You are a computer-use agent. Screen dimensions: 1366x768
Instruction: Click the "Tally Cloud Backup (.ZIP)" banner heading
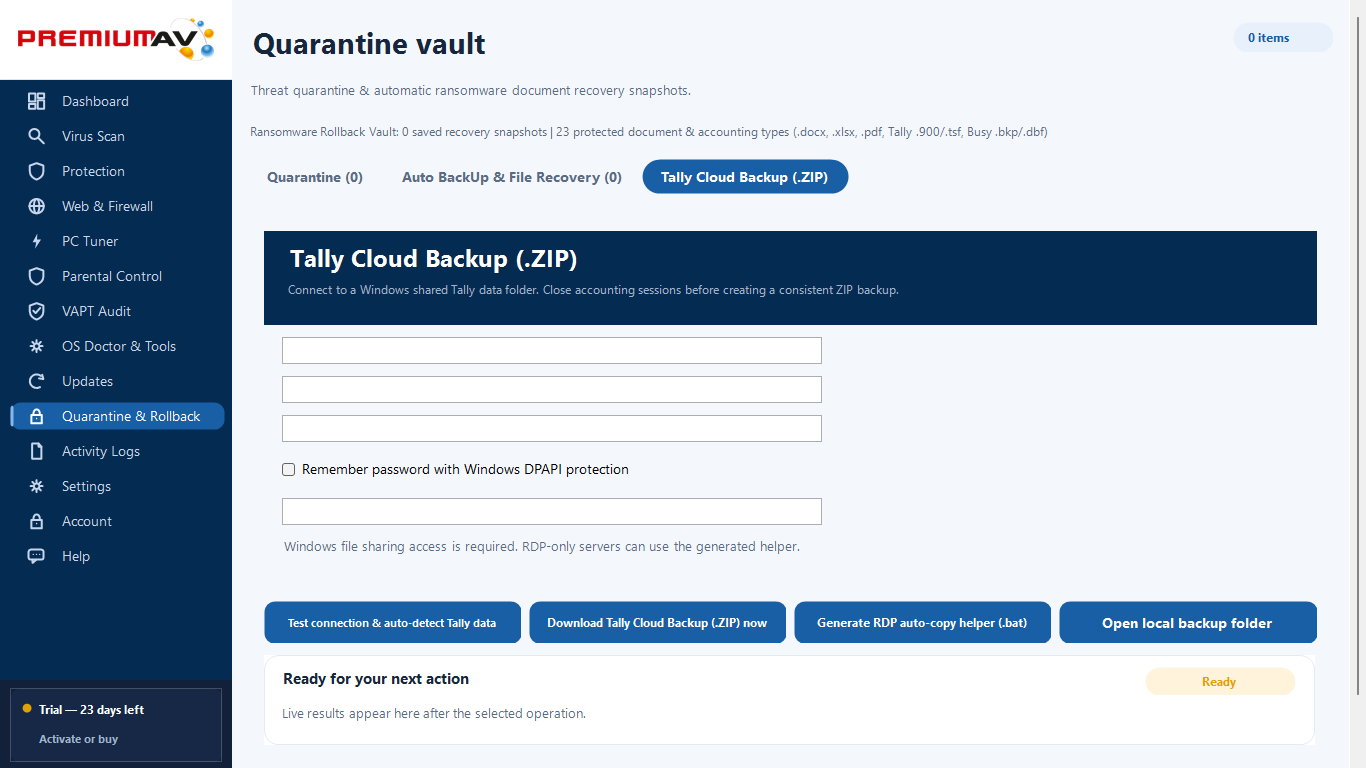tap(434, 259)
